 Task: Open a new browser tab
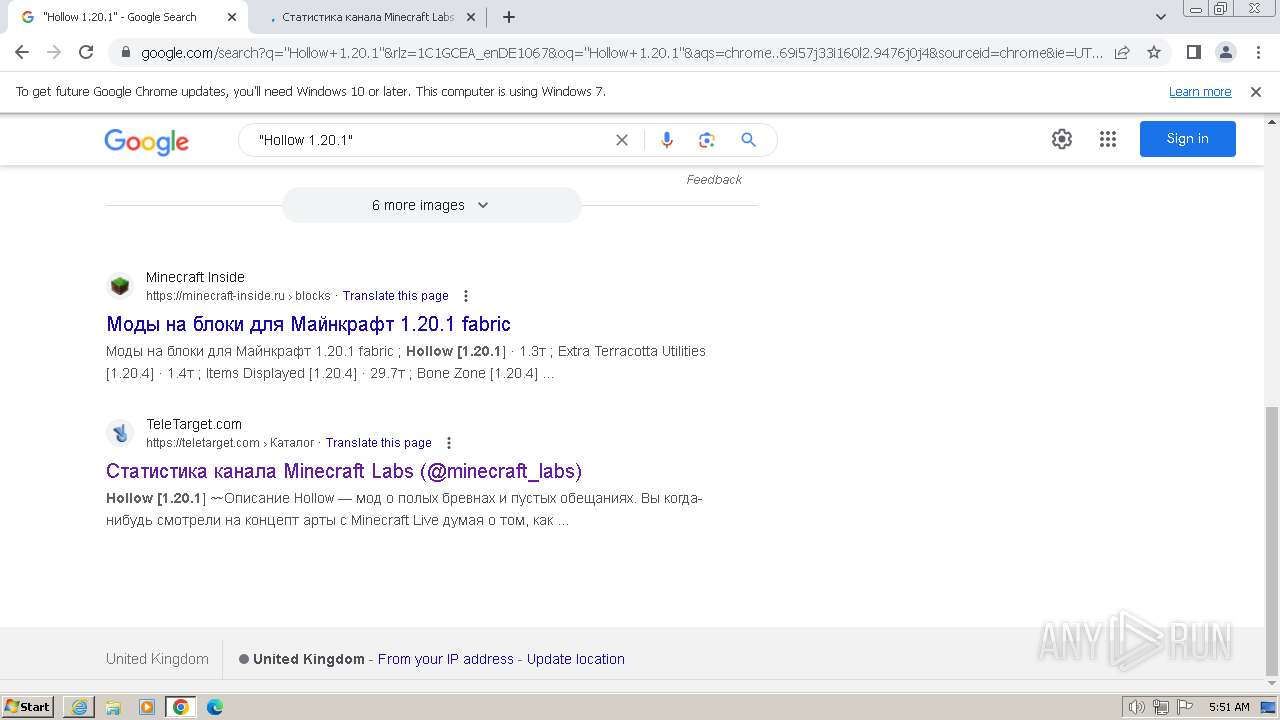point(509,17)
